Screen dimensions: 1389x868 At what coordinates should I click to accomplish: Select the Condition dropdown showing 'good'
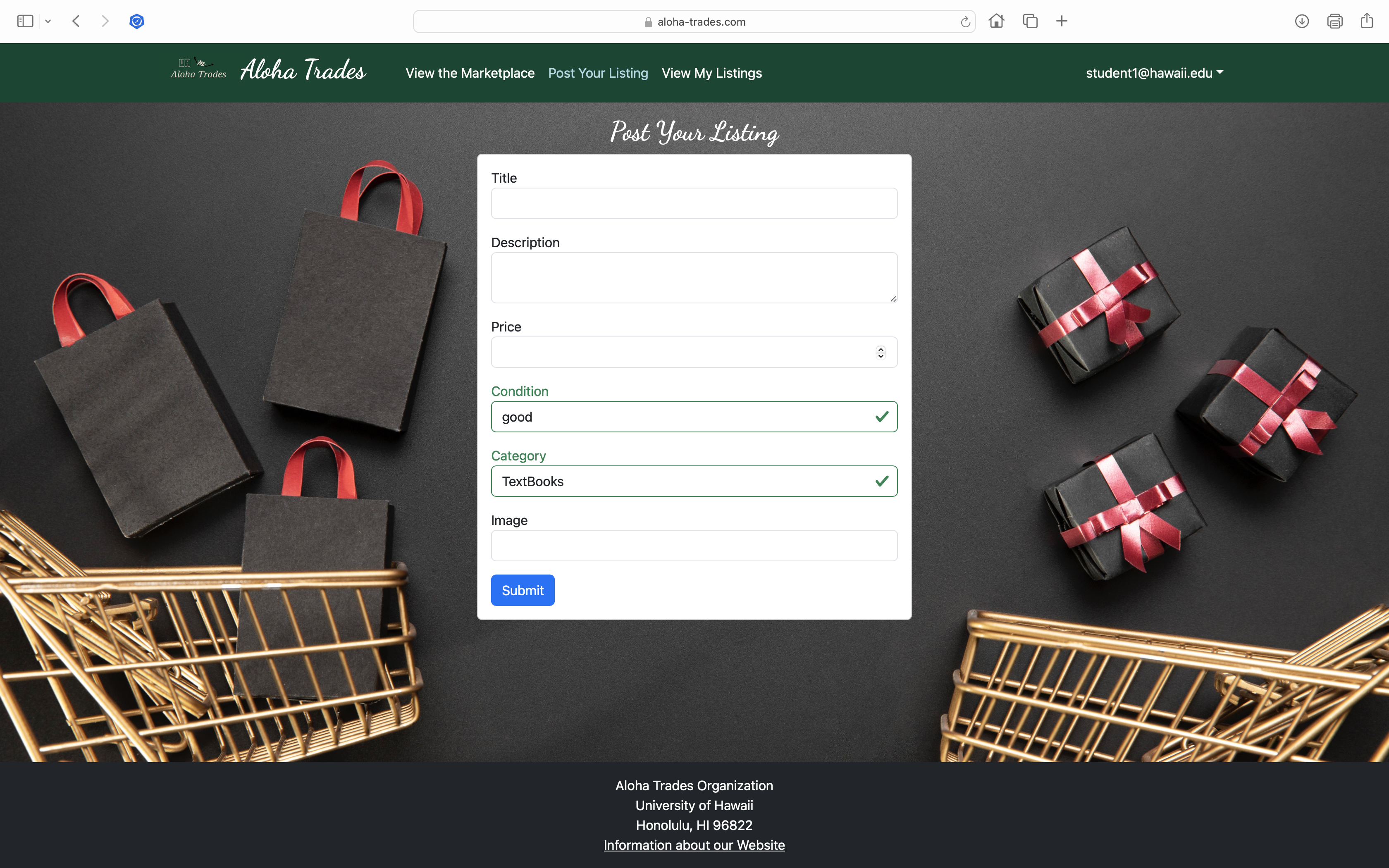pyautogui.click(x=694, y=416)
